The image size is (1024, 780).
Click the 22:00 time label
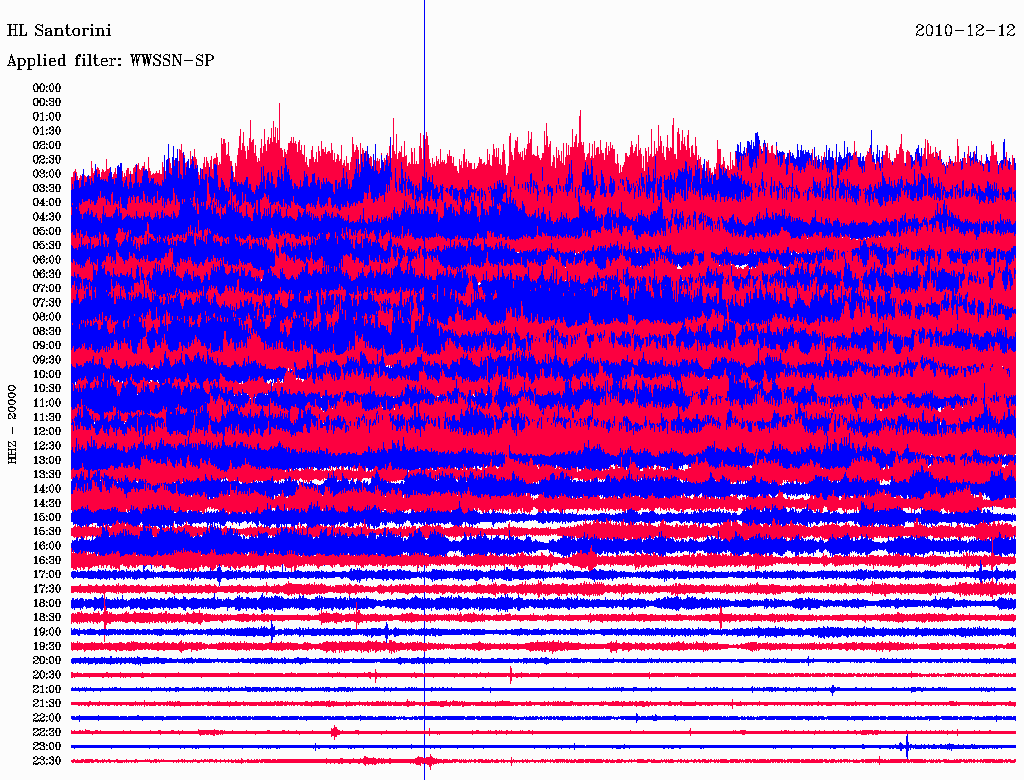[x=47, y=718]
